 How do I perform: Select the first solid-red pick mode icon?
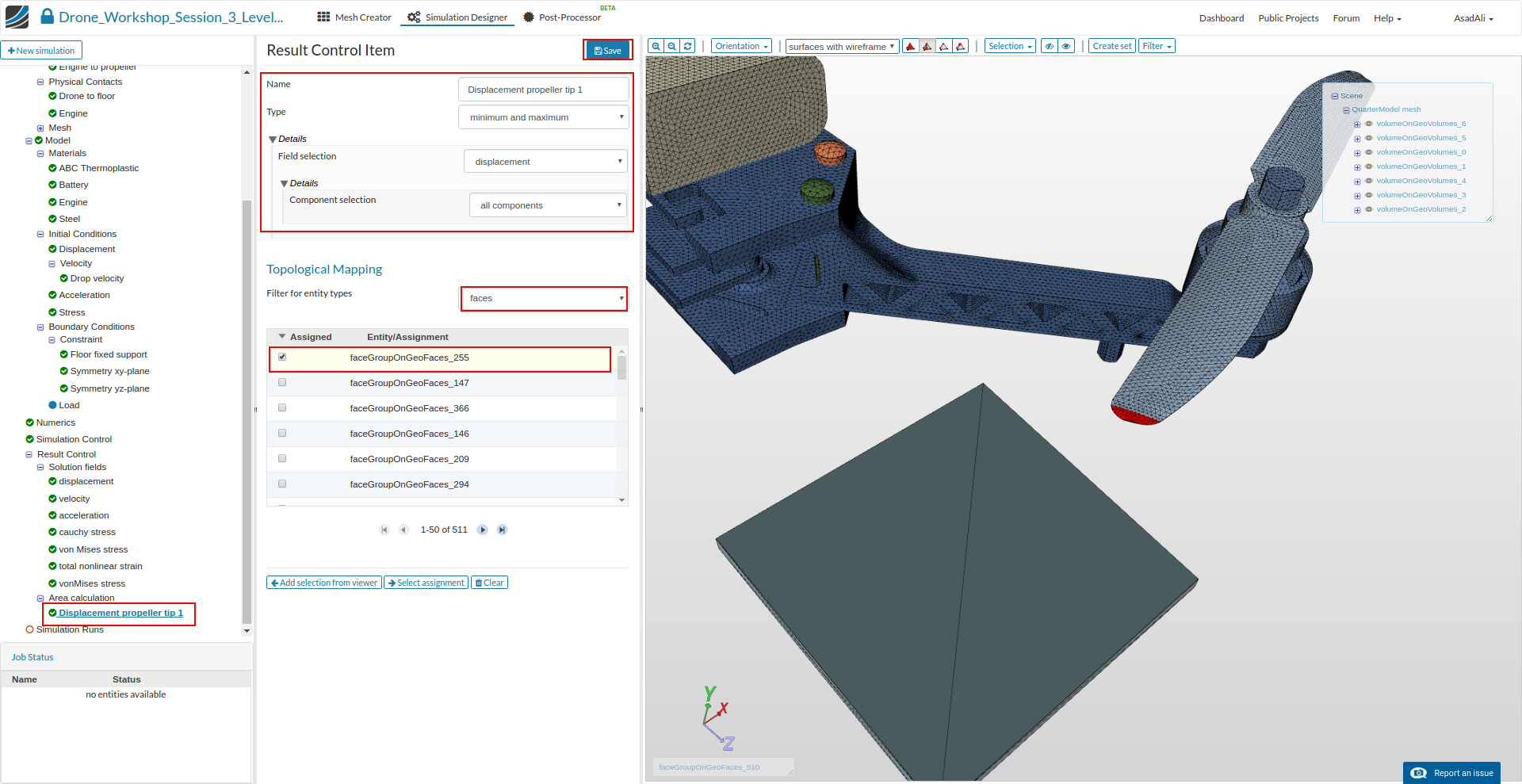[x=911, y=46]
